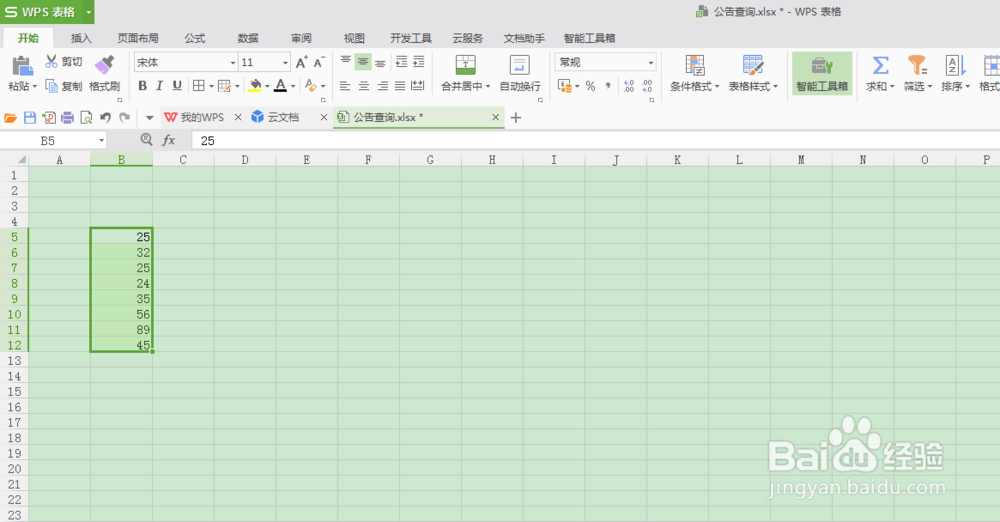Toggle middle vertical alignment
This screenshot has width=1000, height=522.
(363, 62)
